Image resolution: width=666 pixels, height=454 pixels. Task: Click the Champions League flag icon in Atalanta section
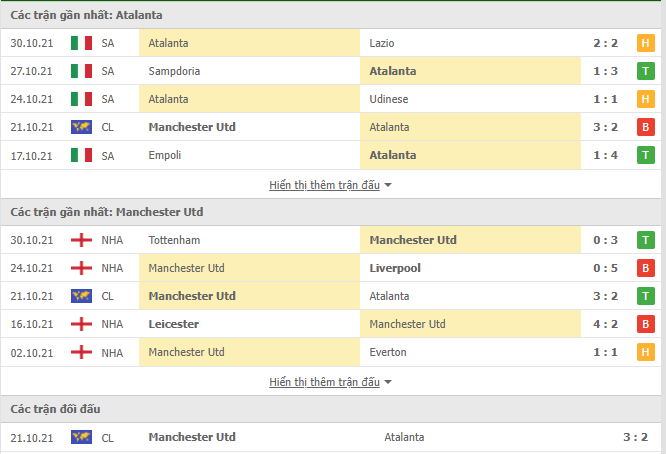click(81, 127)
